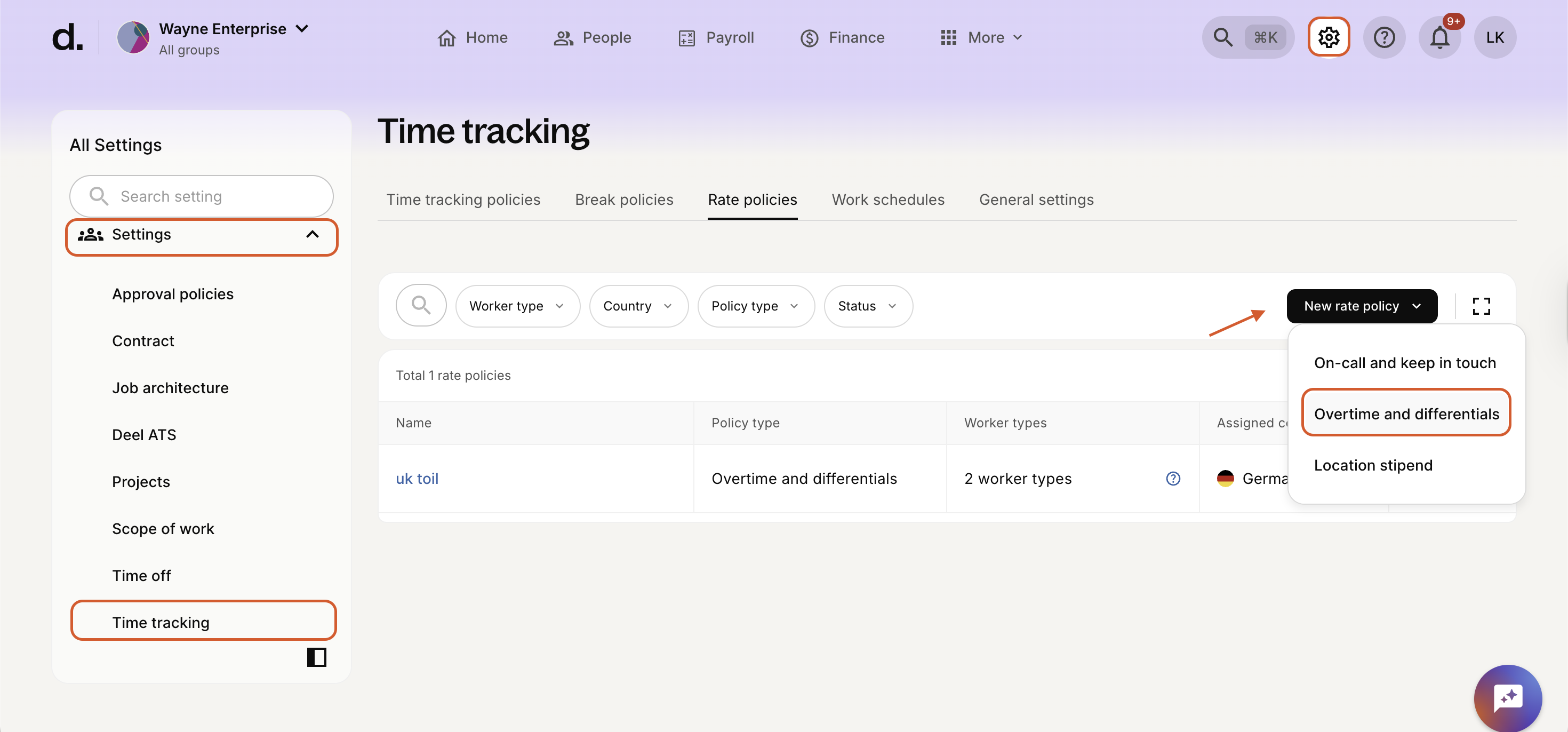1568x732 pixels.
Task: Open the uk toil rate policy
Action: [417, 479]
